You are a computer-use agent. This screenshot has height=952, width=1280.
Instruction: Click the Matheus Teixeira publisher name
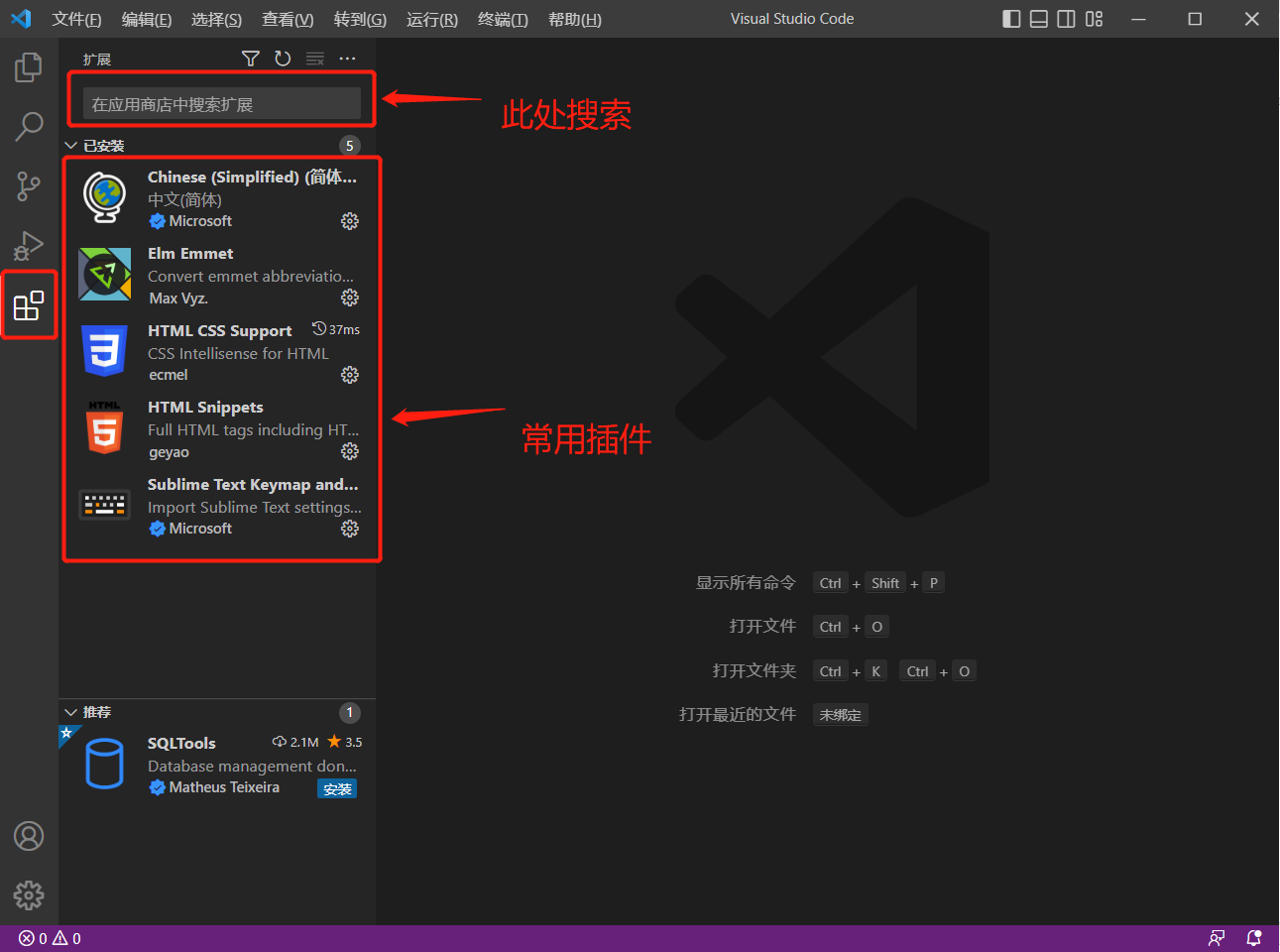224,787
